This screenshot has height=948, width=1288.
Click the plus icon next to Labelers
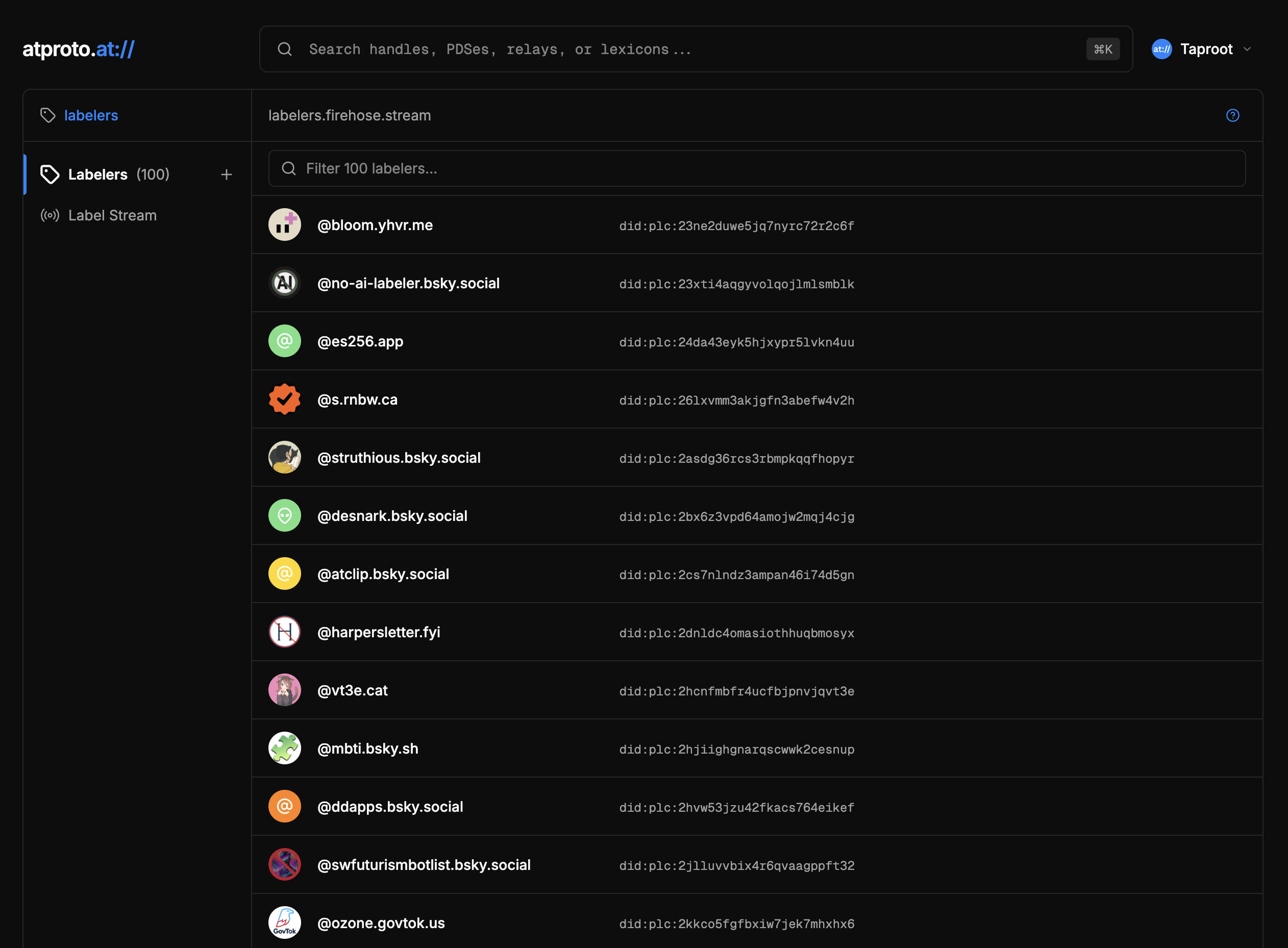(226, 174)
